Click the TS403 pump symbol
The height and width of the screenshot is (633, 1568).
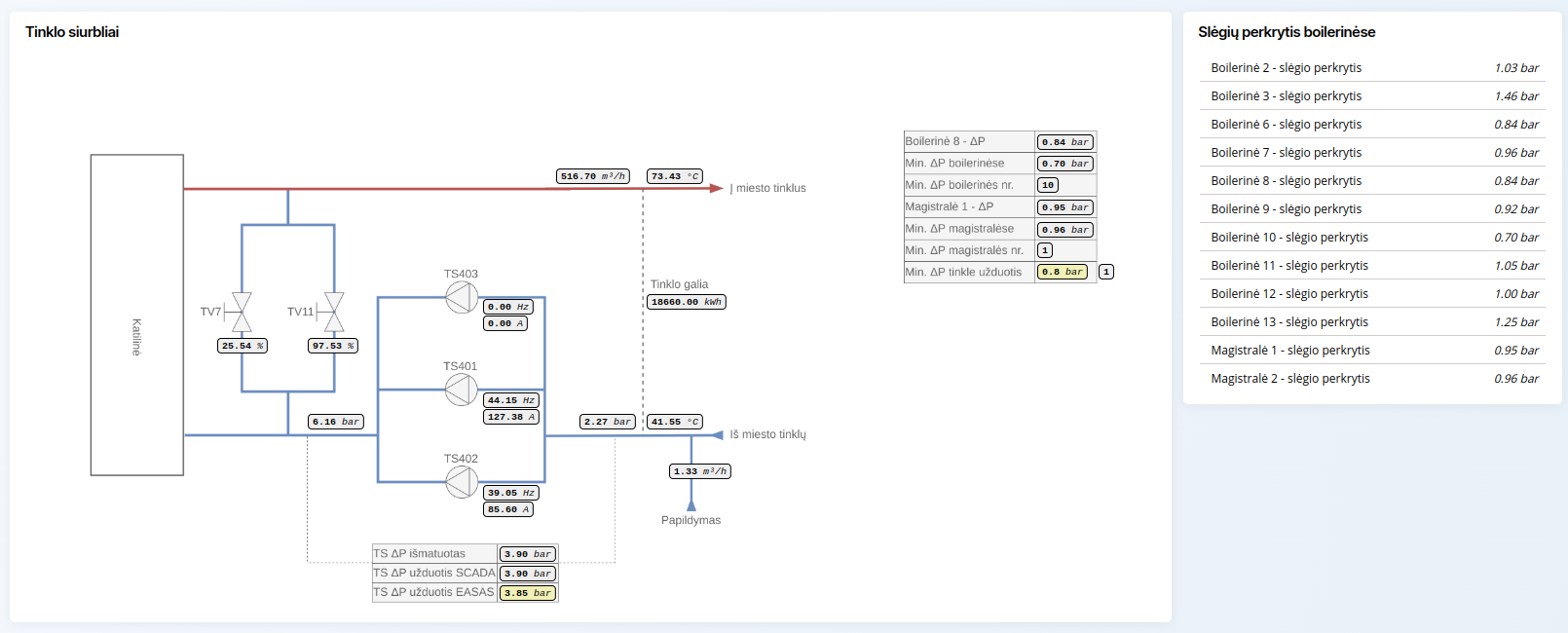click(462, 297)
